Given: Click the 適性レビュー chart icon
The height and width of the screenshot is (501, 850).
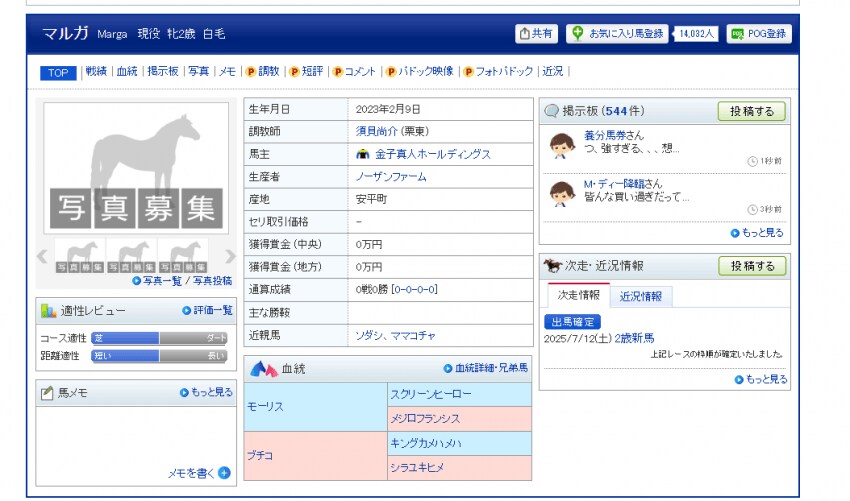Looking at the screenshot, I should coord(48,311).
